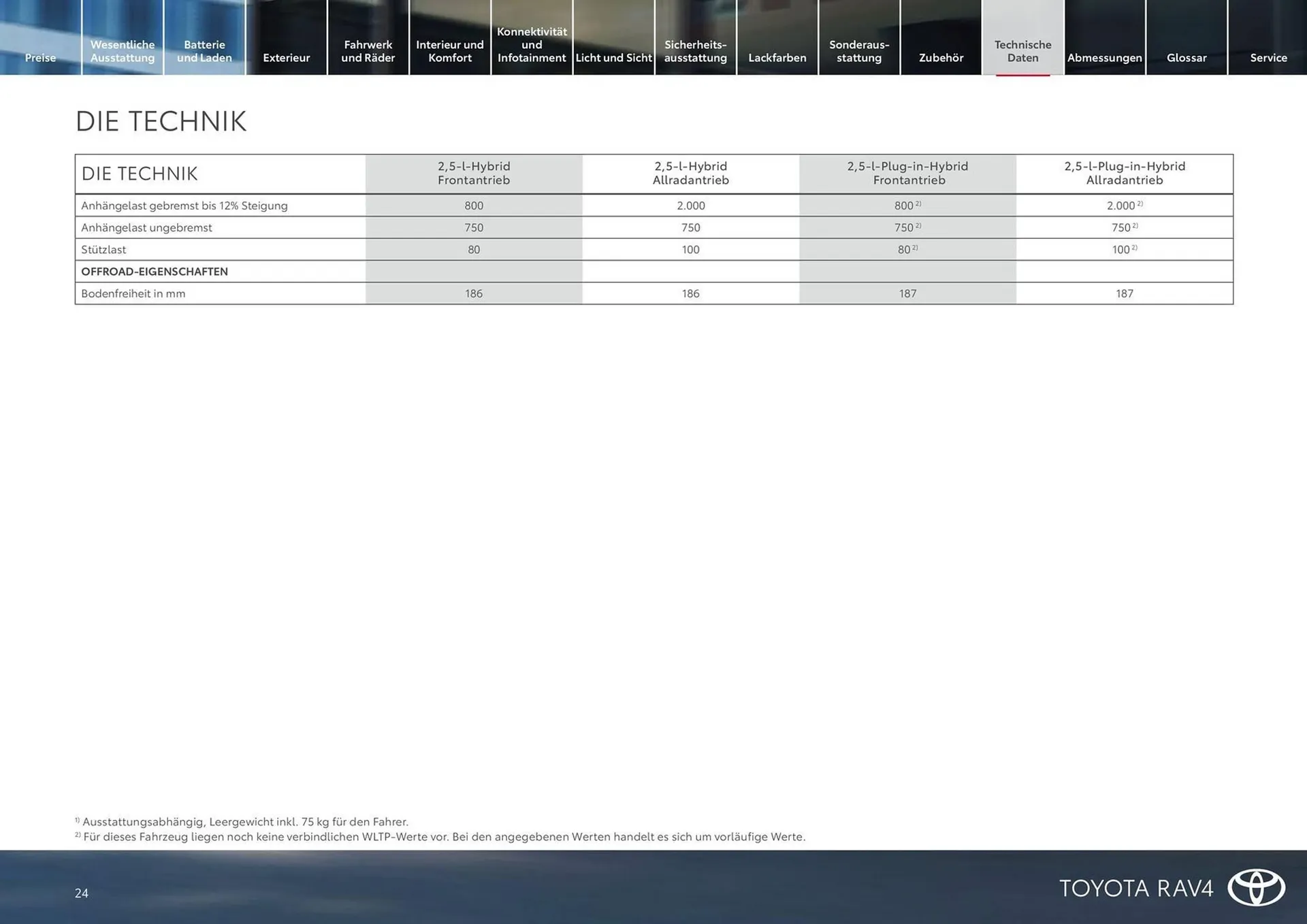Image resolution: width=1307 pixels, height=924 pixels.
Task: Navigate to Konnektivität und Infotainment
Action: tap(532, 45)
